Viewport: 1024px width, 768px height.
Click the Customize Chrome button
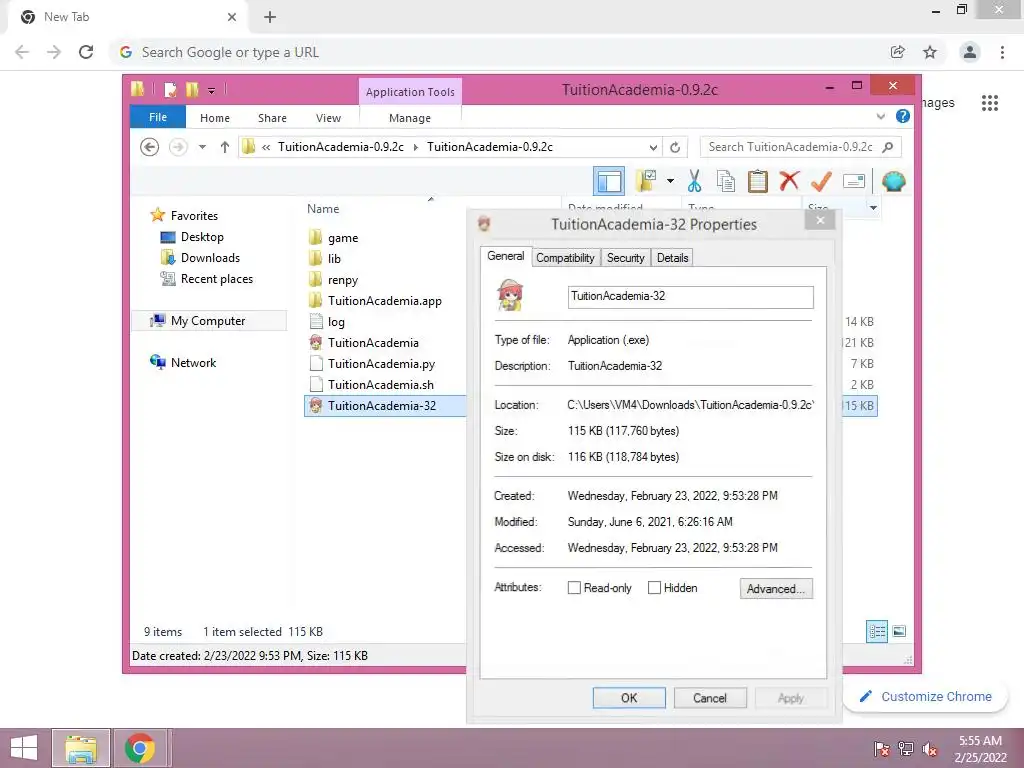click(925, 697)
